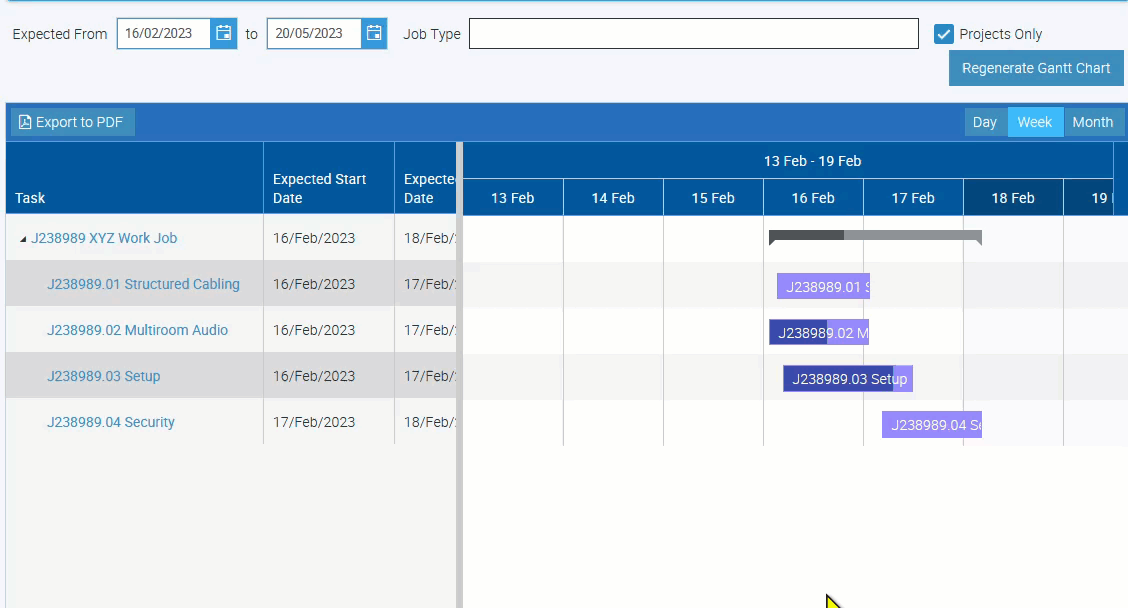Select the J238989.03 Setup Gantt bar
The width and height of the screenshot is (1128, 608).
[x=847, y=379]
